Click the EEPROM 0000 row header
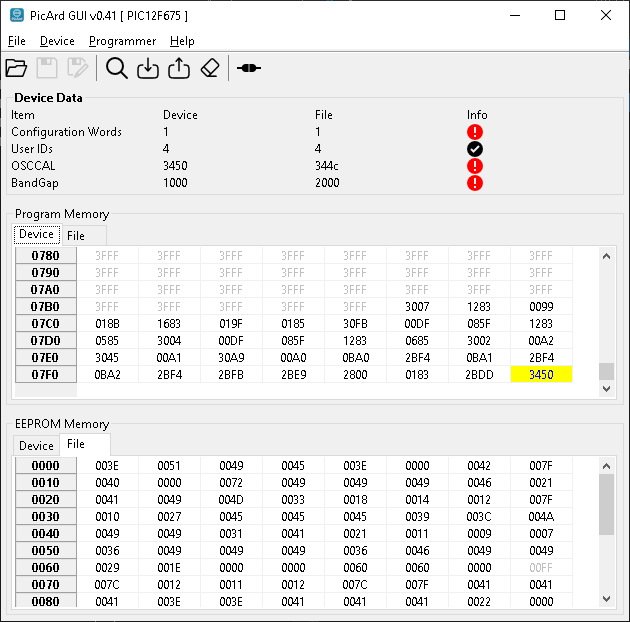 pyautogui.click(x=45, y=466)
